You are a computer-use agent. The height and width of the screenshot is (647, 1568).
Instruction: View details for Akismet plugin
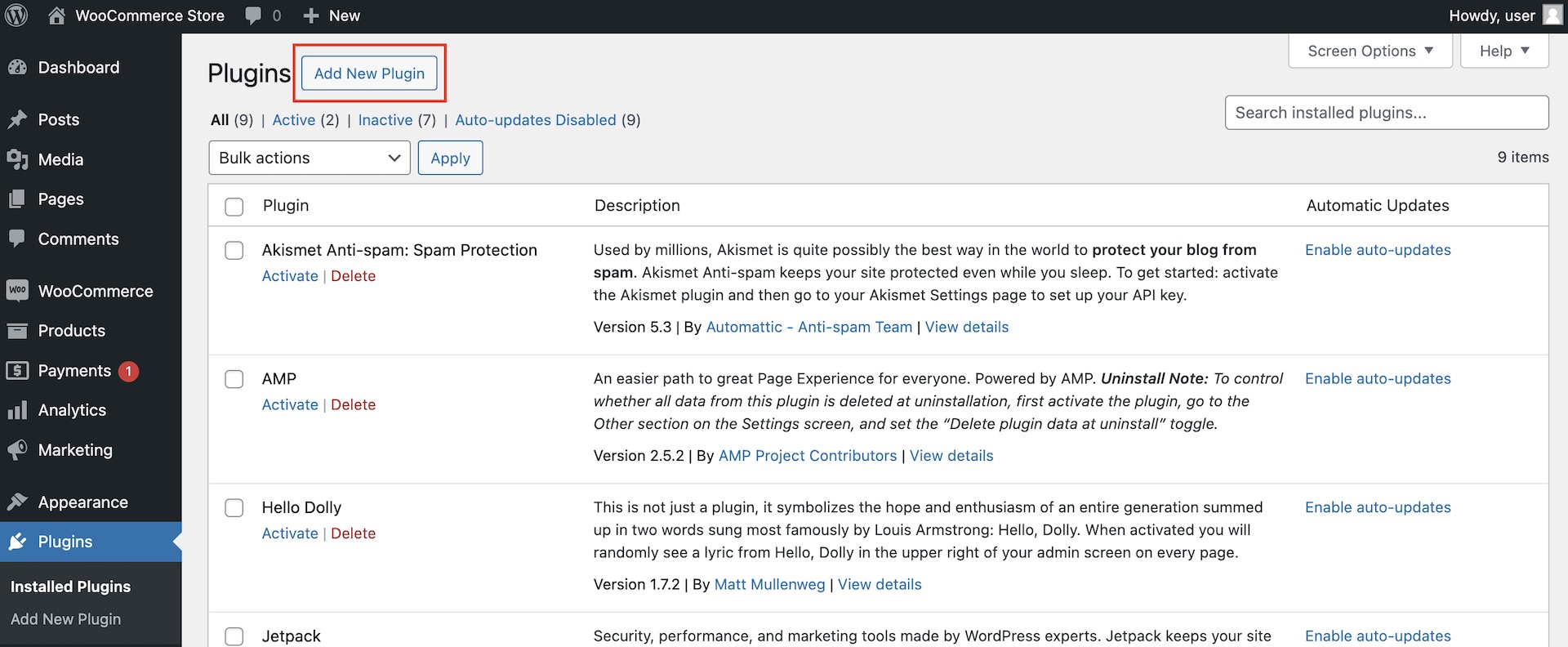coord(967,327)
